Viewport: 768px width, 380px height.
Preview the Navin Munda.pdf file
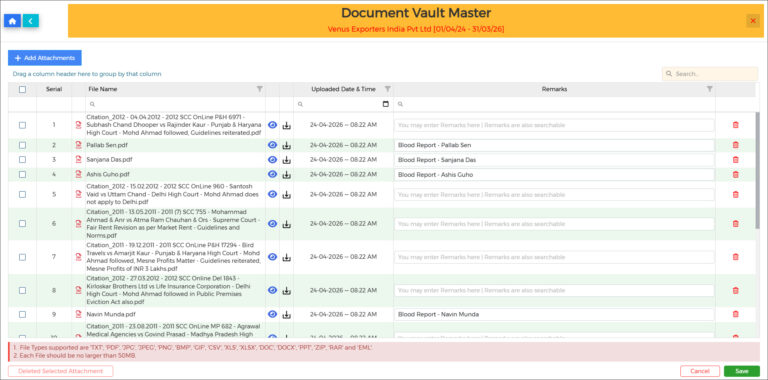point(273,314)
